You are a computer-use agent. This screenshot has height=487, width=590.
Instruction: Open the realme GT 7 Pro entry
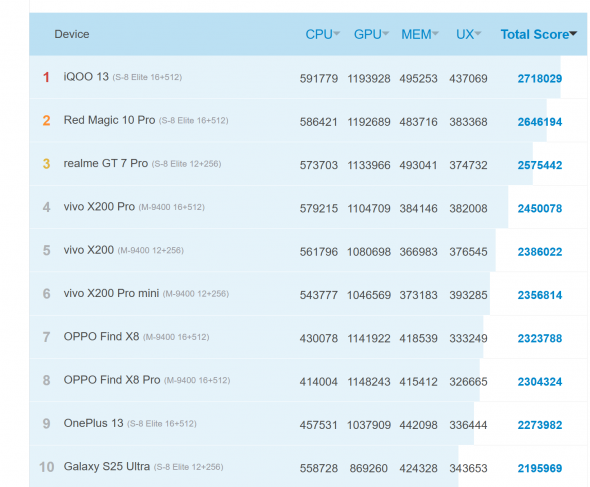coord(105,163)
